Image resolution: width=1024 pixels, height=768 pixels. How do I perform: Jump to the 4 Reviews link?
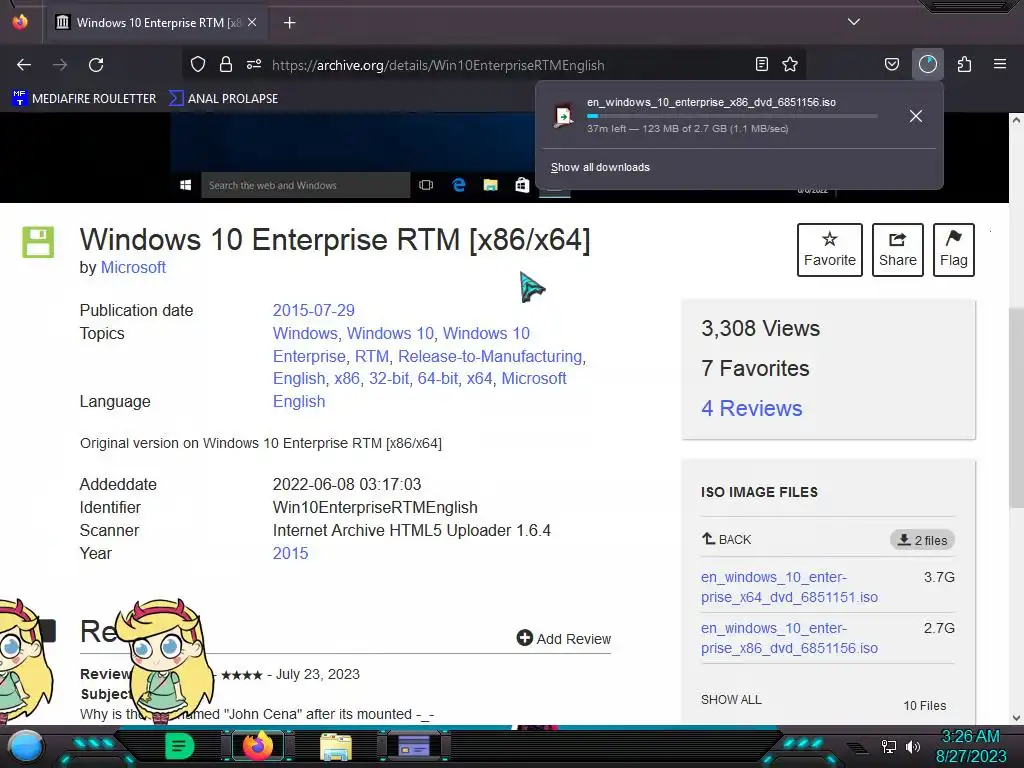752,409
